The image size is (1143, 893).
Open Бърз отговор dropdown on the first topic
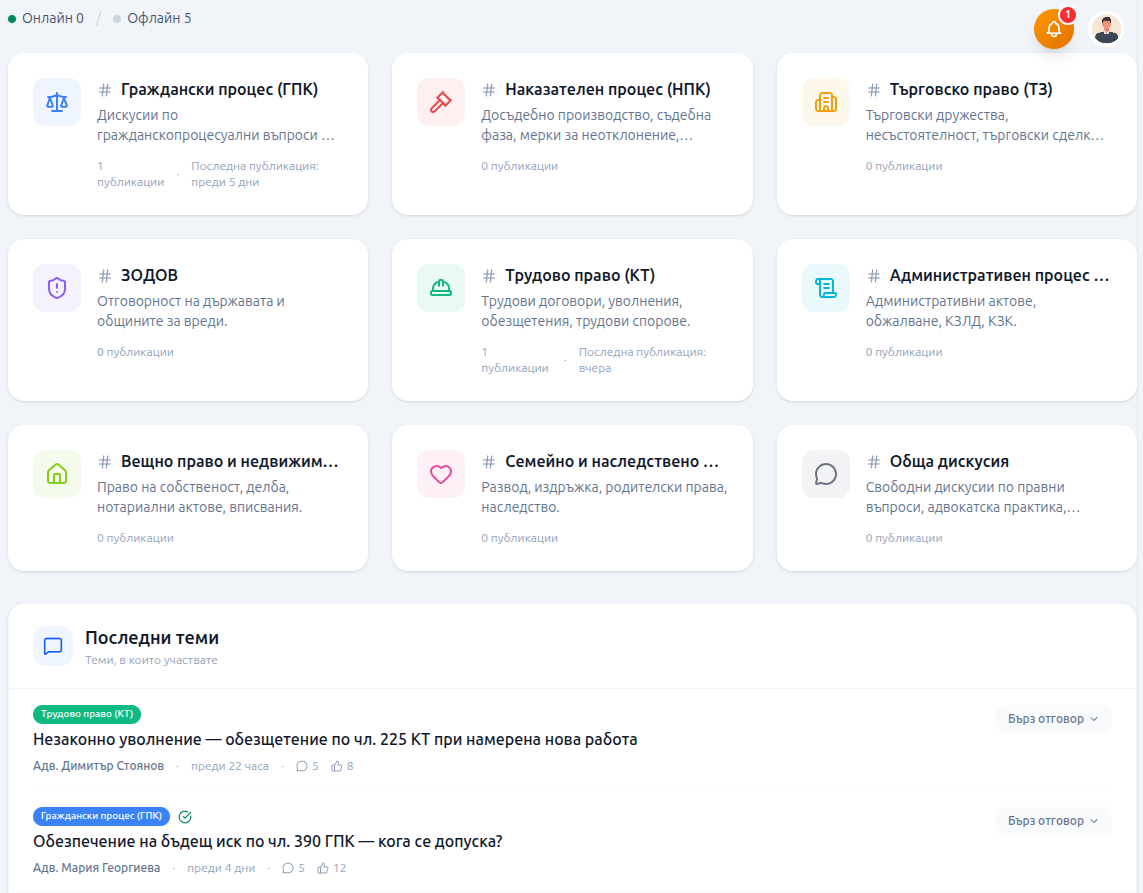(1053, 718)
